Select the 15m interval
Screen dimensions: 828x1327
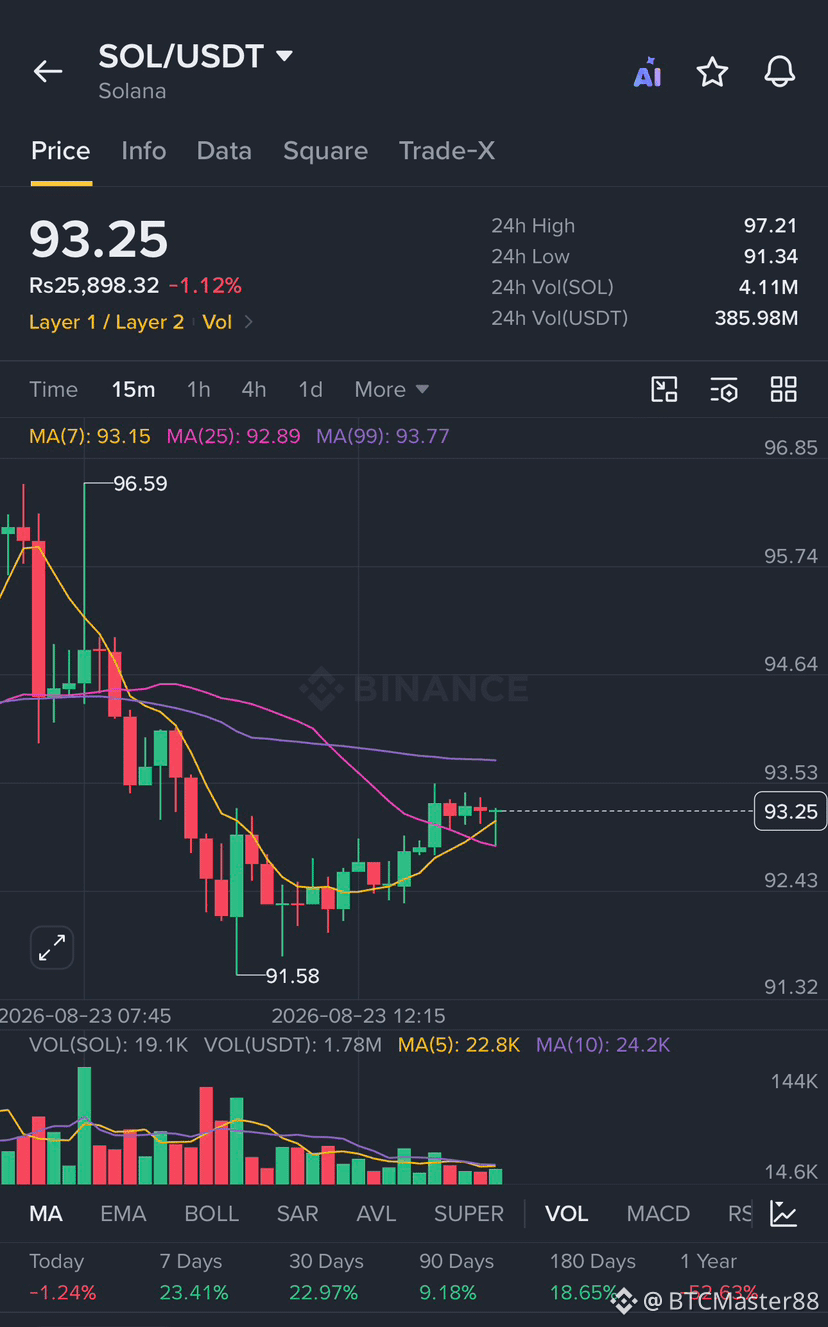click(133, 389)
